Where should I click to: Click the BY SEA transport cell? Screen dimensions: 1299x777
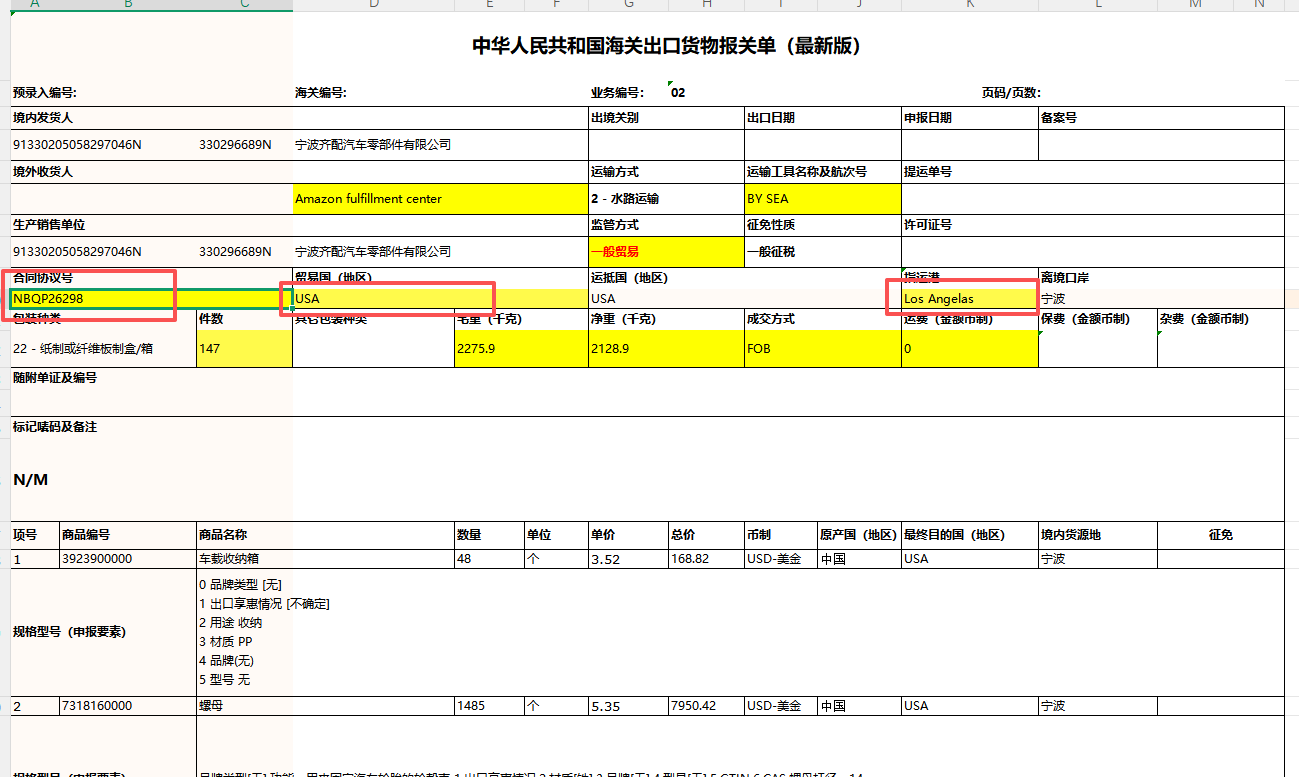768,199
